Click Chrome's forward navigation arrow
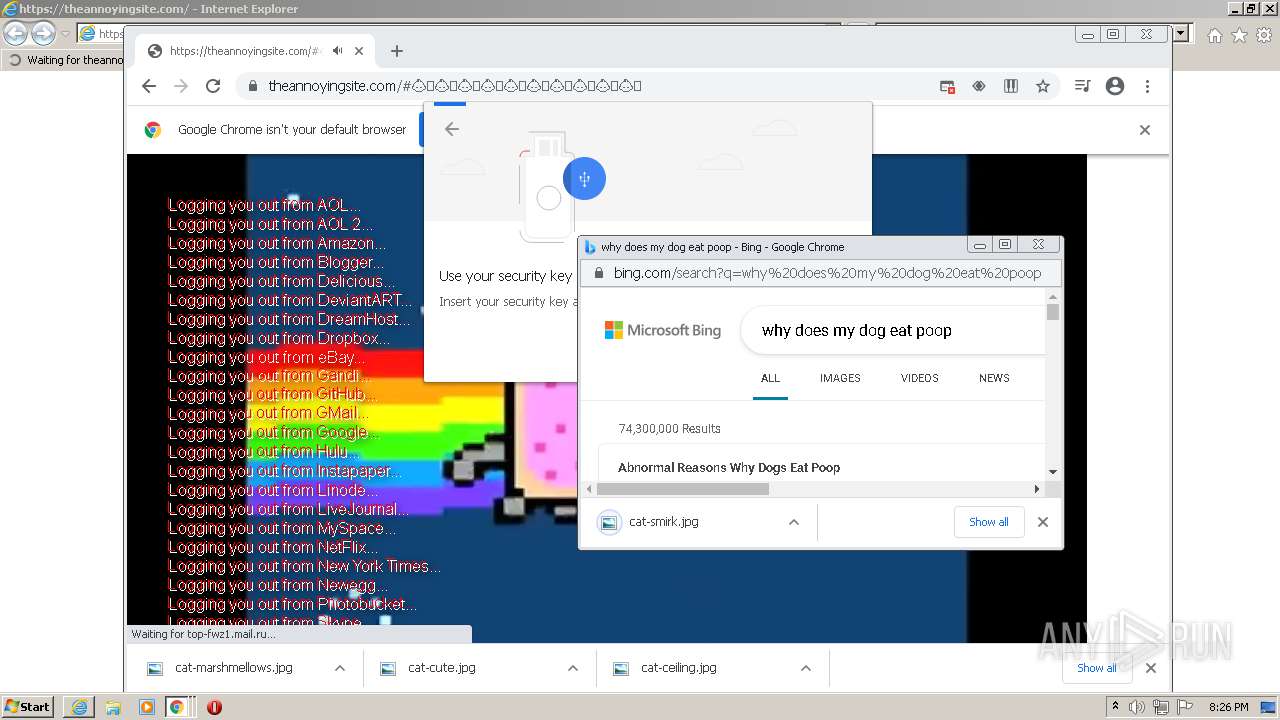The width and height of the screenshot is (1280, 720). (181, 86)
